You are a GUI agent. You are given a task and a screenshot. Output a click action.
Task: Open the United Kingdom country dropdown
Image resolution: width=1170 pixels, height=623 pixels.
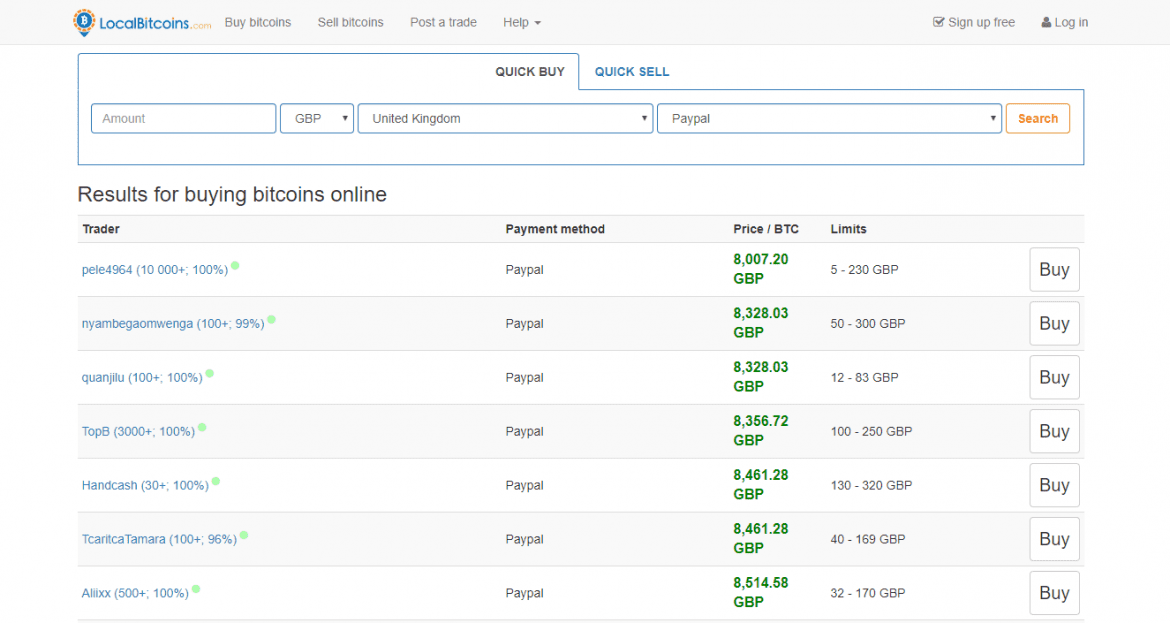point(505,118)
